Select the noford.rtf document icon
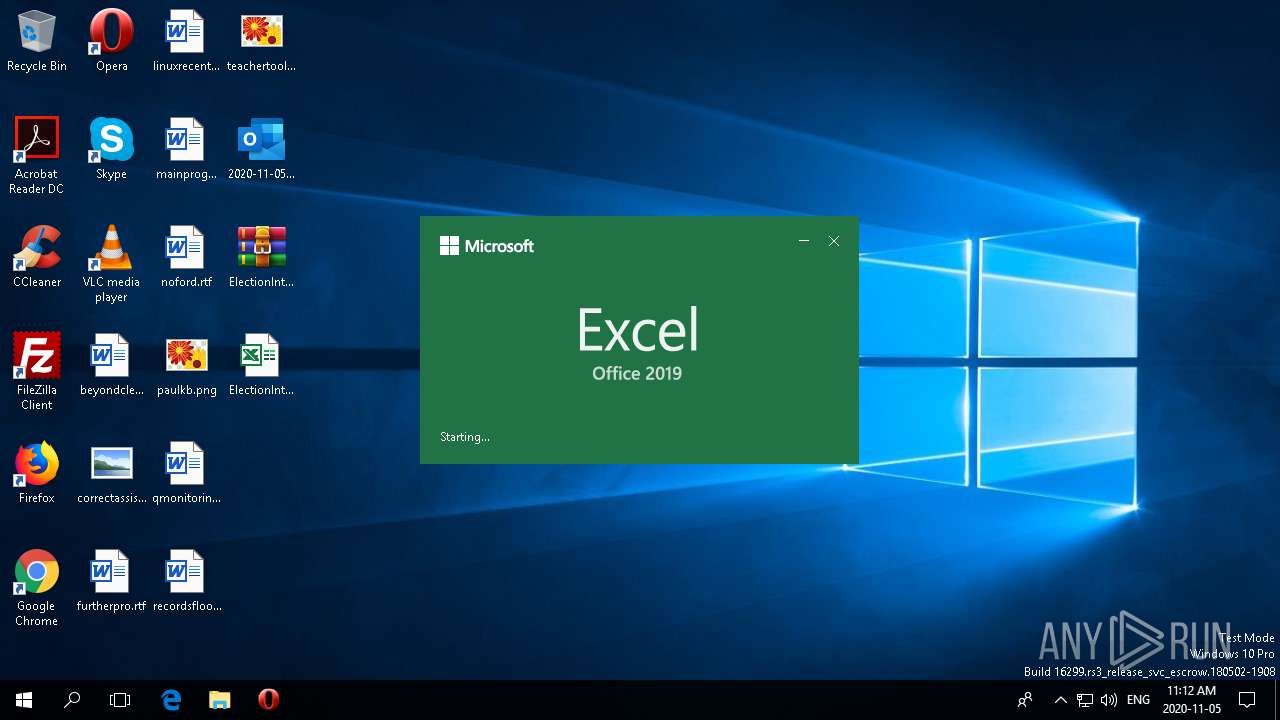The height and width of the screenshot is (720, 1280). pos(186,257)
